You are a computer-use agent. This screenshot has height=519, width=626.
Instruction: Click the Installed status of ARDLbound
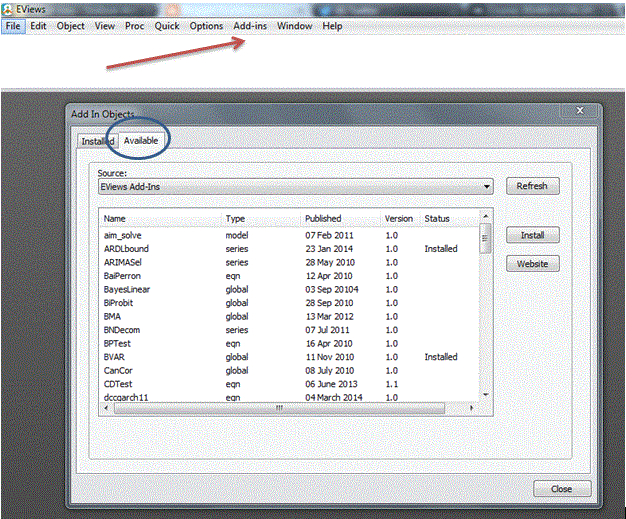pos(441,249)
